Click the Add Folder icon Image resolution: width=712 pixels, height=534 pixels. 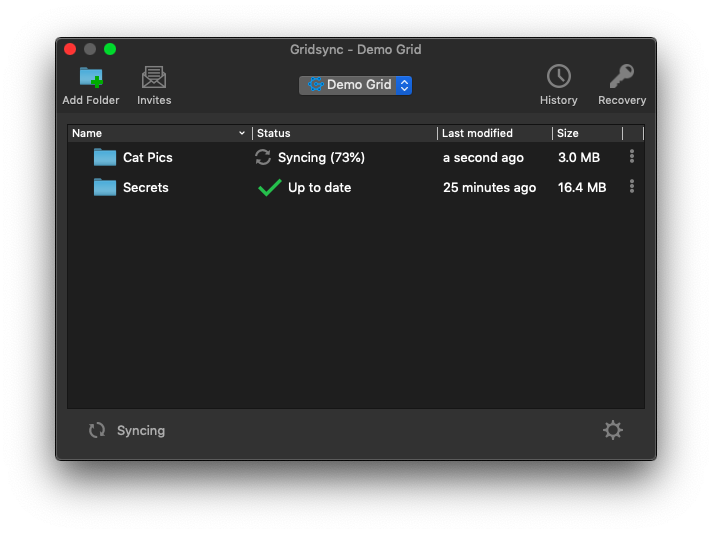(x=91, y=77)
